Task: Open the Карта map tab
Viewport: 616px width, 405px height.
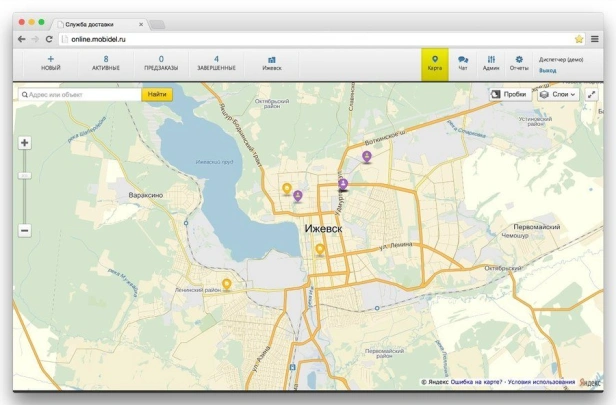Action: (x=434, y=63)
